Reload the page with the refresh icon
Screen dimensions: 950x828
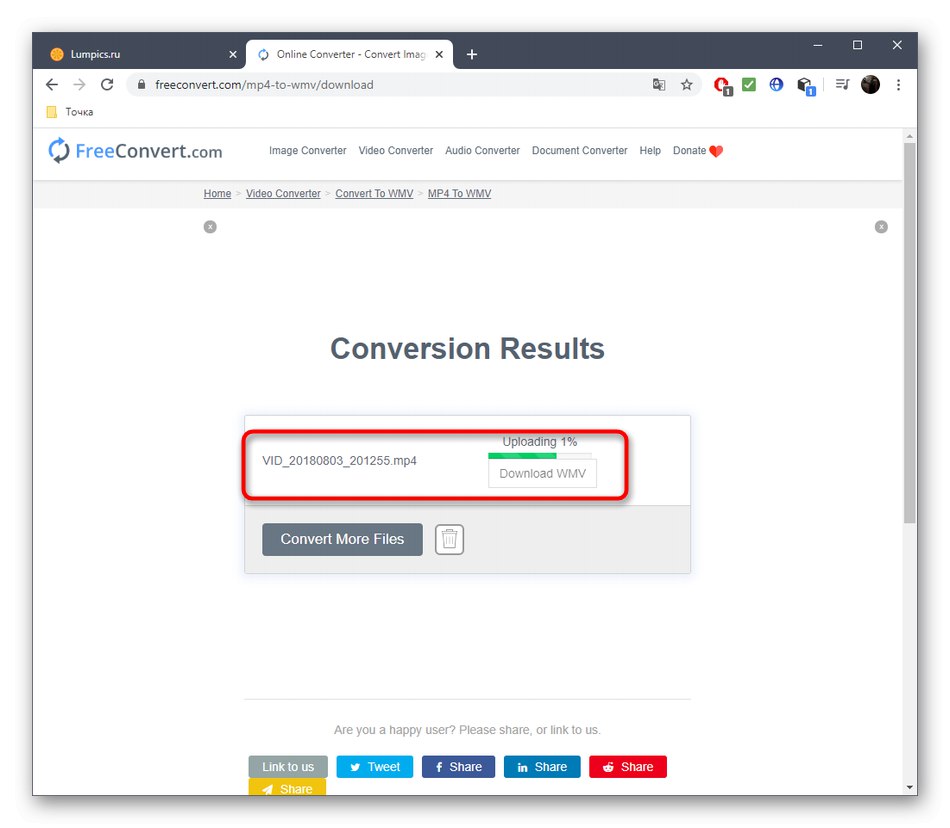107,85
